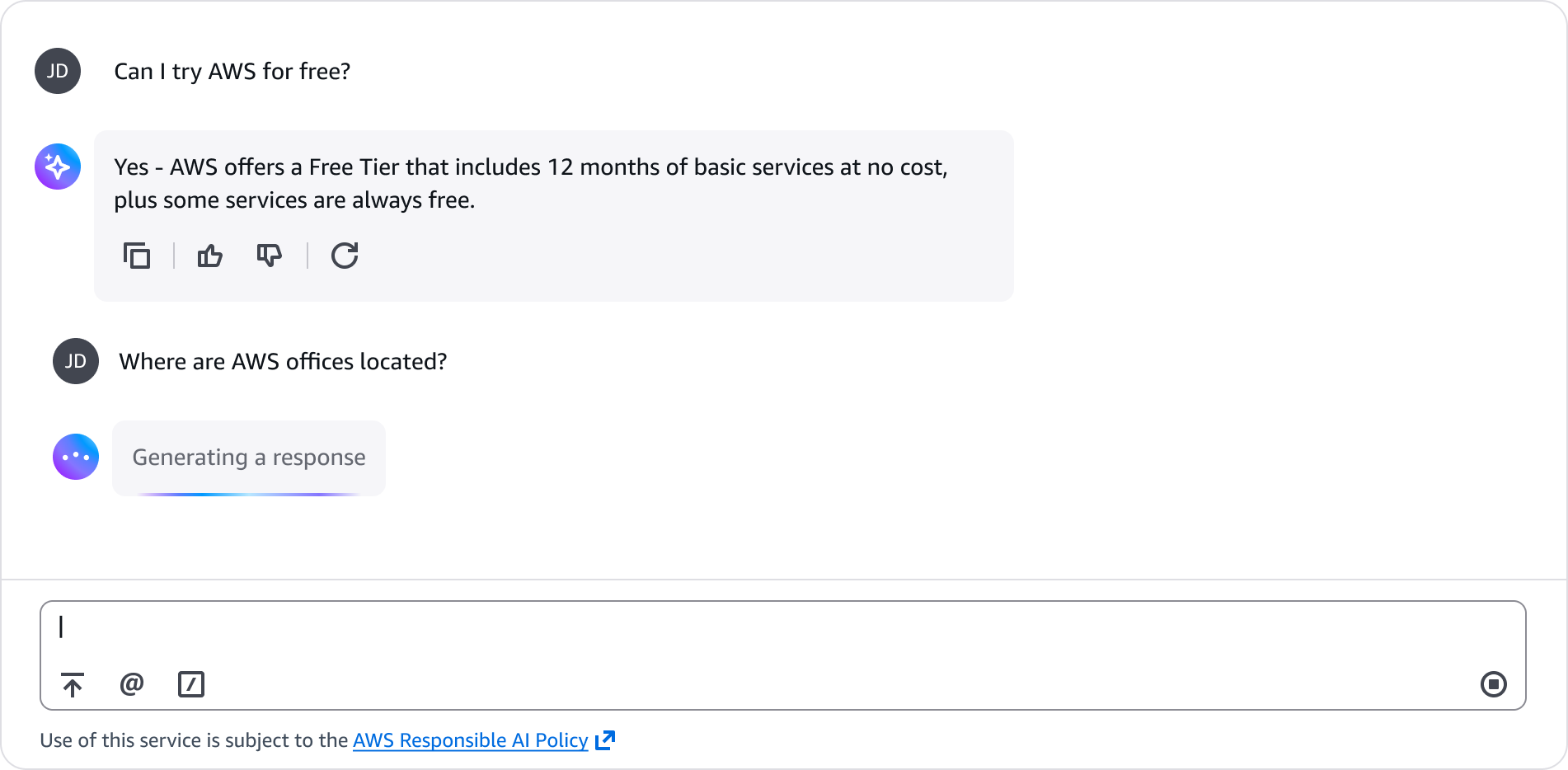Image resolution: width=1568 pixels, height=770 pixels.
Task: Click the @ mention icon
Action: (132, 684)
